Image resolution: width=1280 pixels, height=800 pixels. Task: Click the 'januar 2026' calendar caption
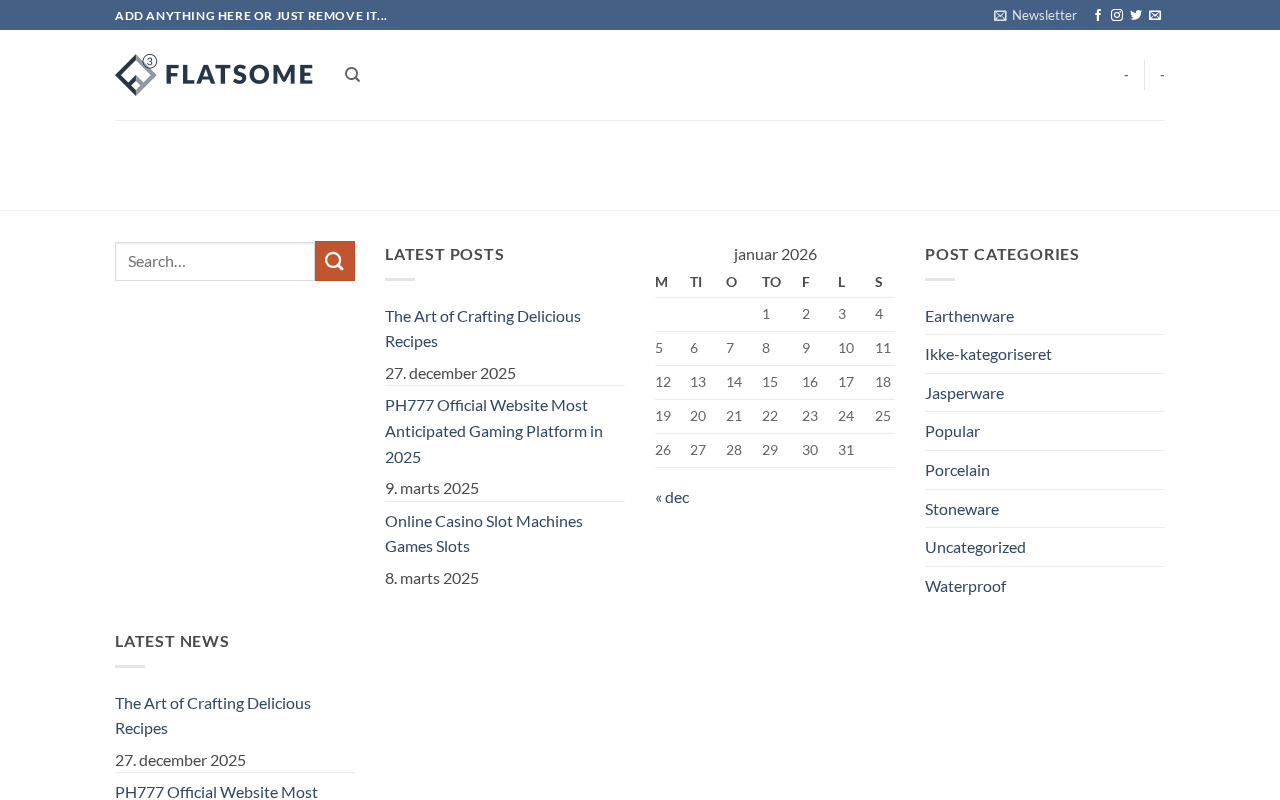[x=775, y=254]
